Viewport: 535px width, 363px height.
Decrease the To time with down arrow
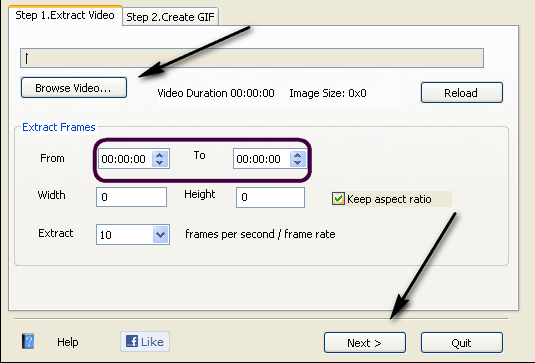(x=298, y=163)
